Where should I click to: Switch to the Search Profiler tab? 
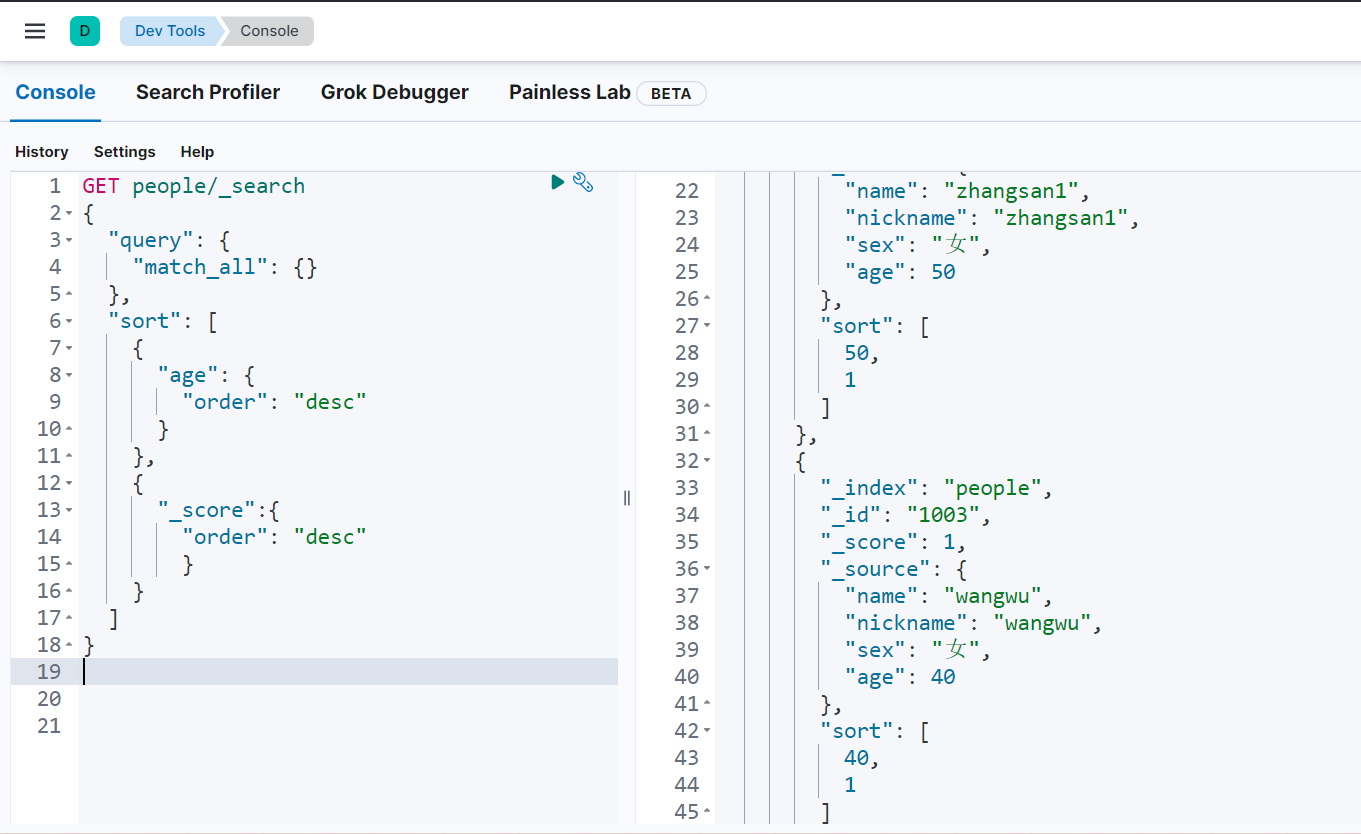[x=208, y=93]
